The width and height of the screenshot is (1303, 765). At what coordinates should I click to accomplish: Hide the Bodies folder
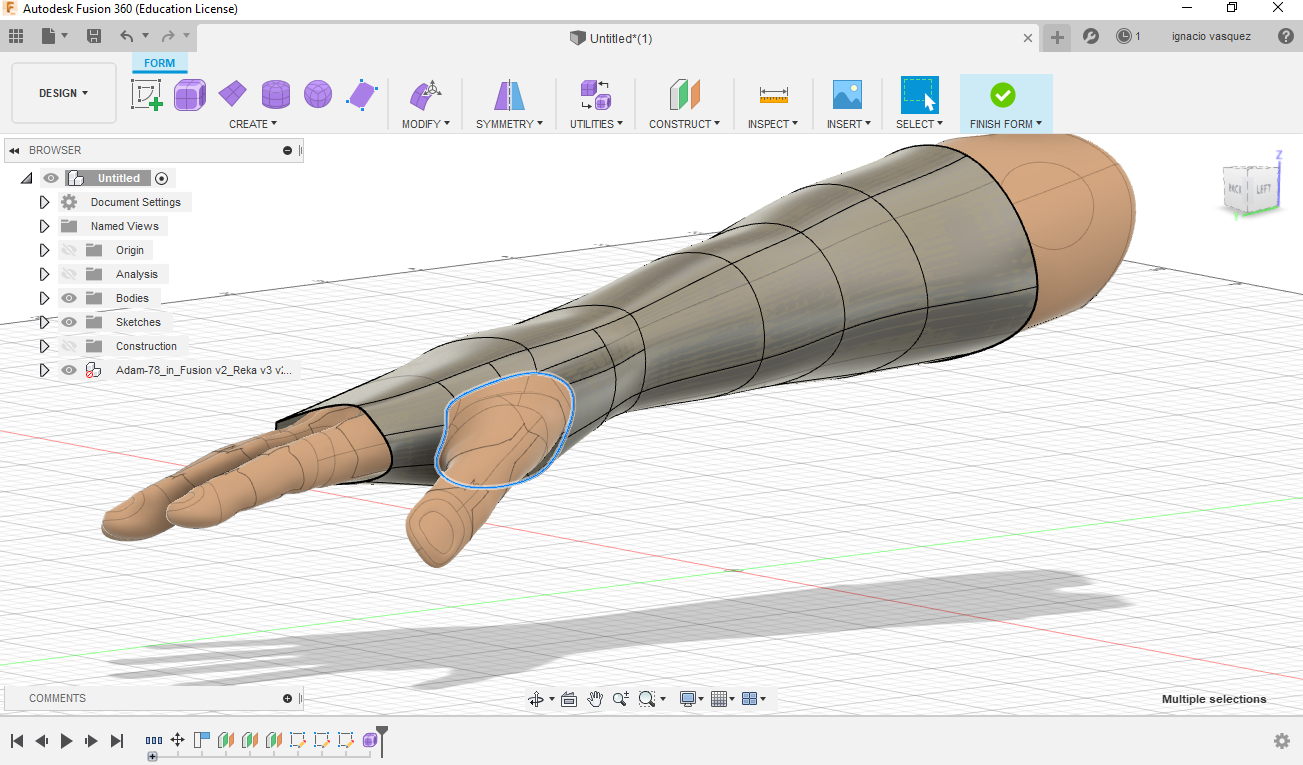(69, 298)
